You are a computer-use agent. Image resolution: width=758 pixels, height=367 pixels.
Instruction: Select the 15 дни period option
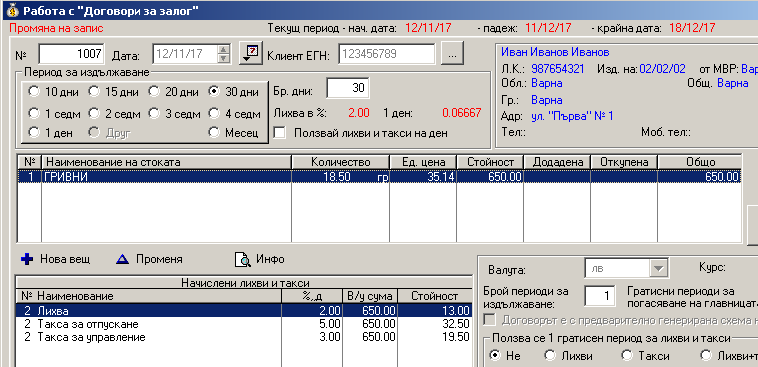pos(95,91)
